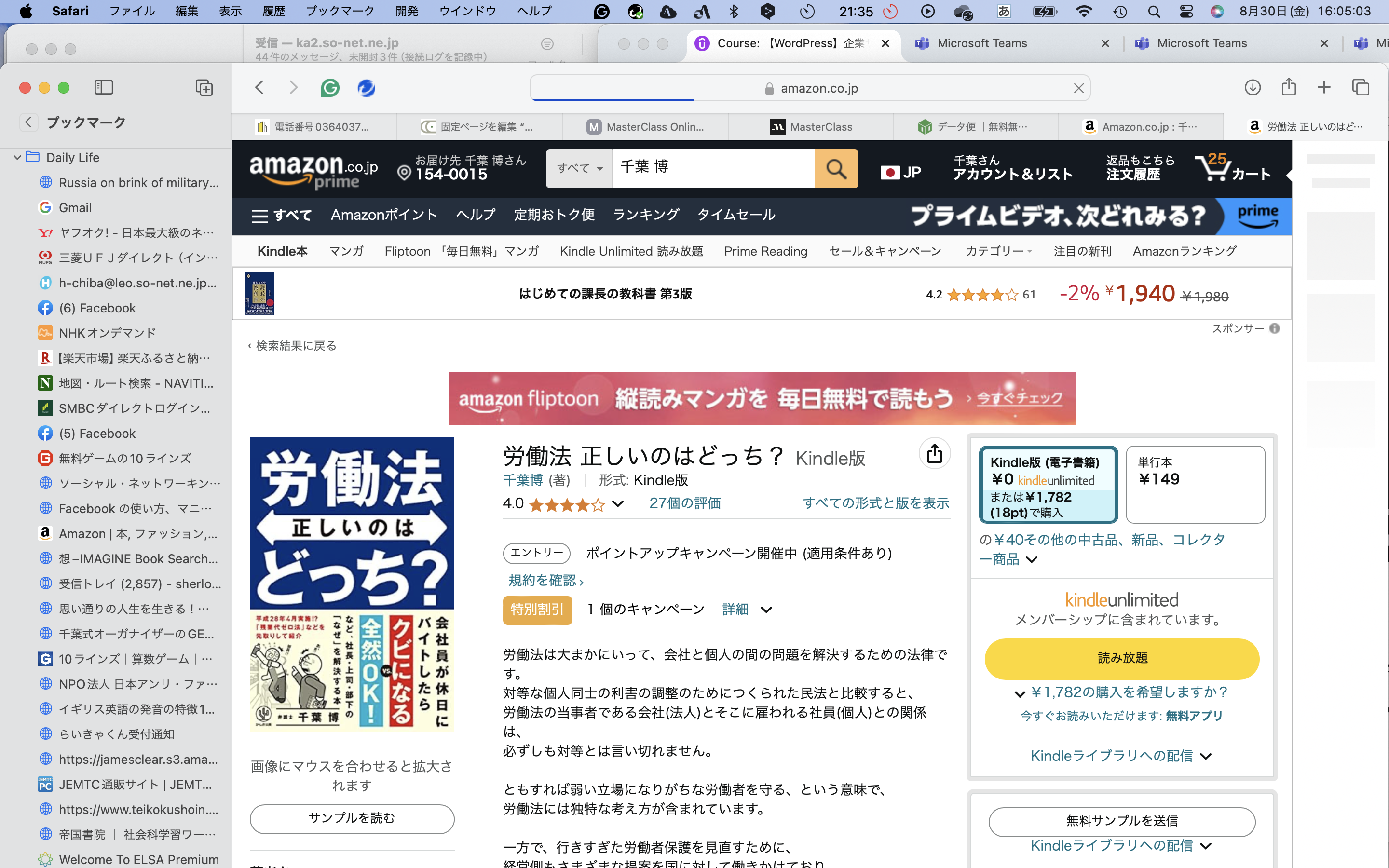Viewport: 1389px width, 868px height.
Task: Toggle the Safari sidebar icon
Action: coord(103,87)
